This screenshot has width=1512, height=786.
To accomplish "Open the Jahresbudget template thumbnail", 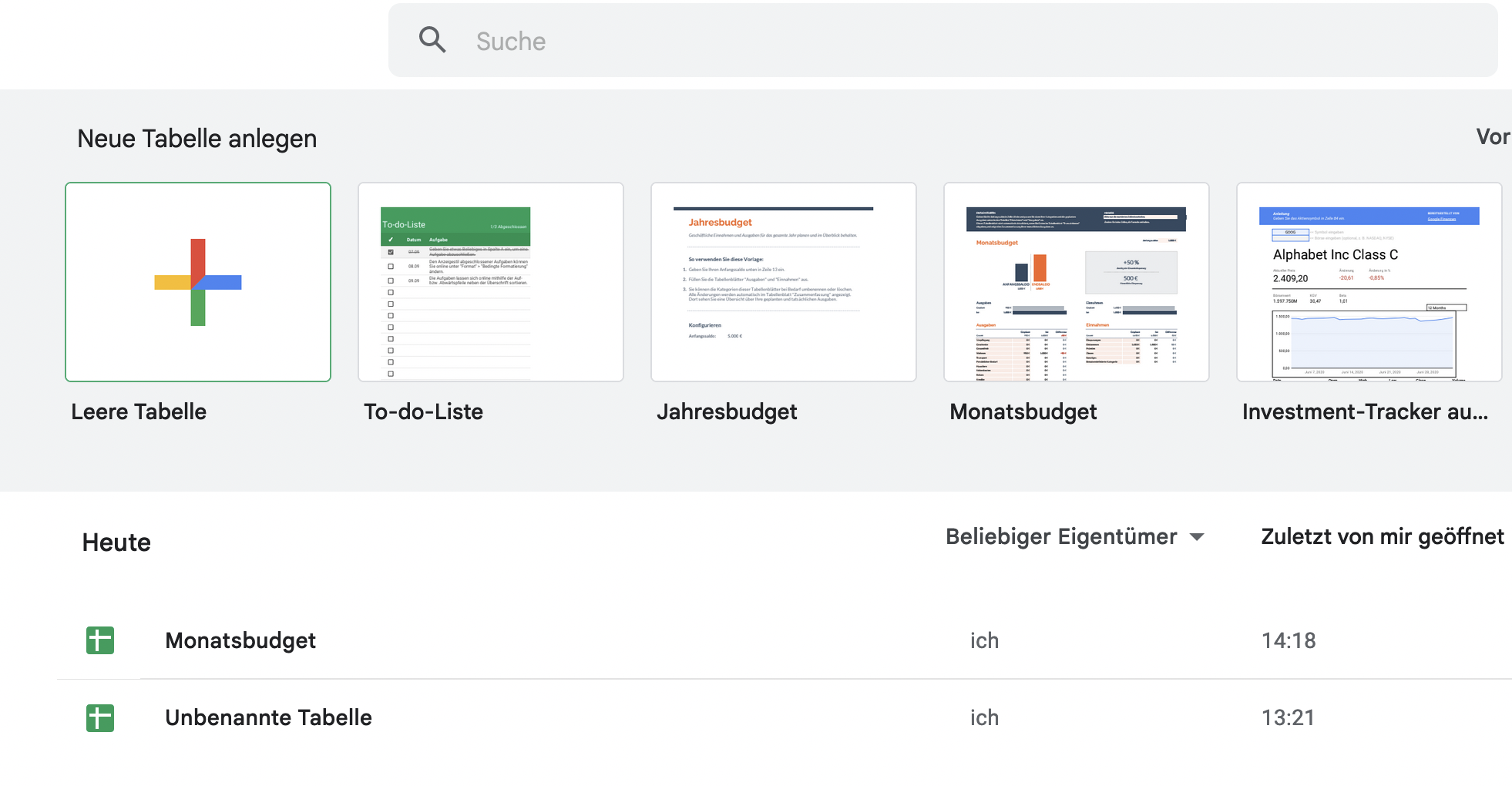I will pos(784,282).
